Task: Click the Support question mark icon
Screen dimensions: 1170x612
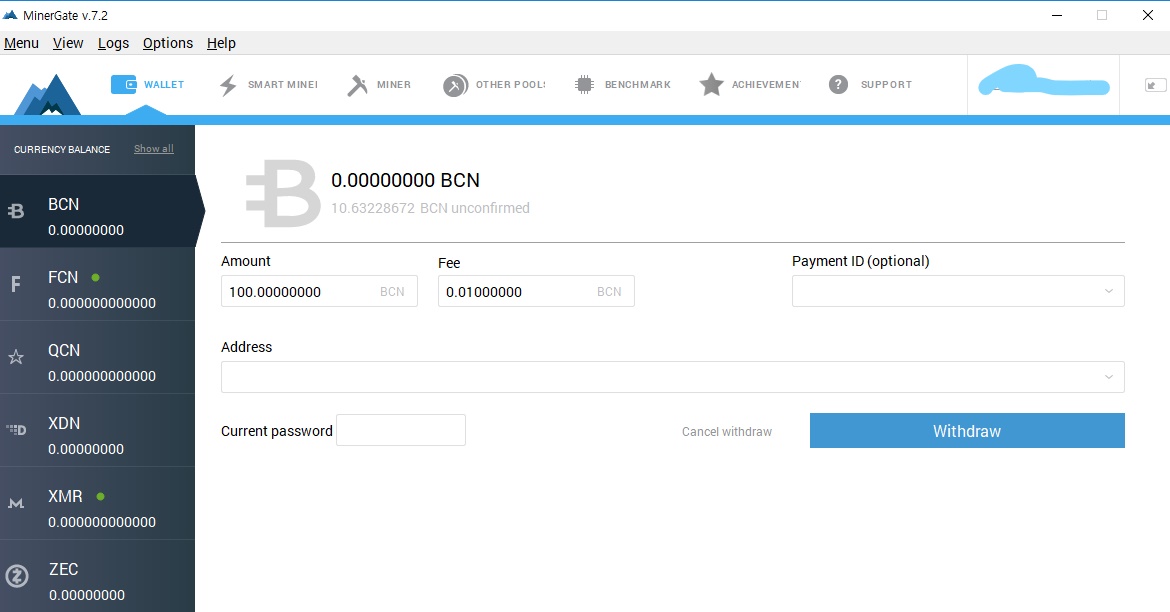Action: (838, 84)
